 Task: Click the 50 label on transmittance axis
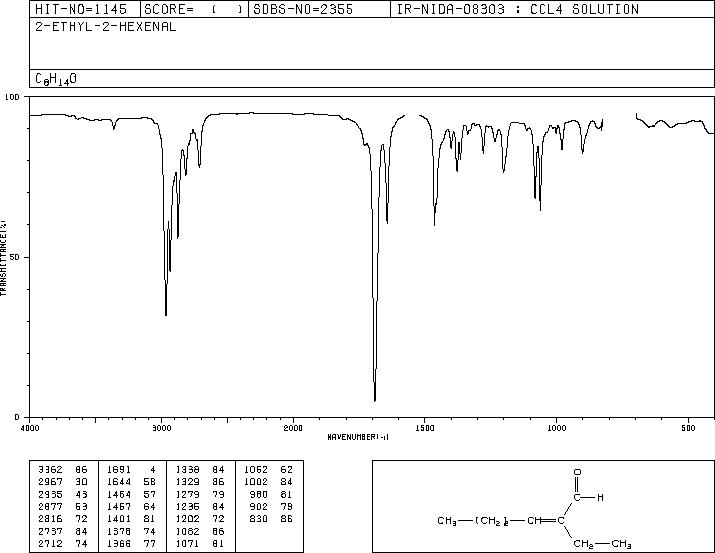point(15,257)
